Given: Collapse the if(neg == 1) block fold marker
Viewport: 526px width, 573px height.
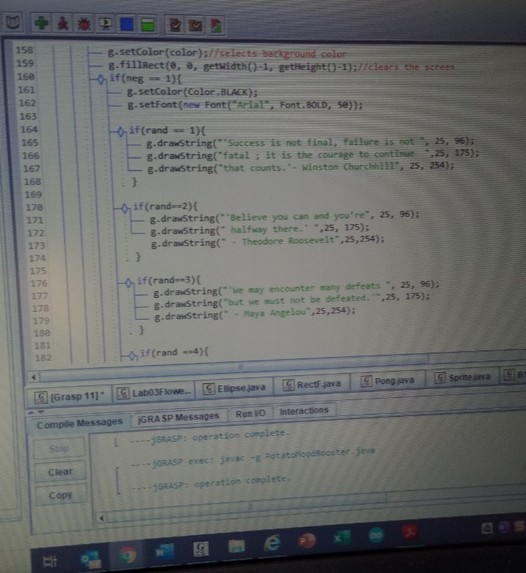Looking at the screenshot, I should coord(101,79).
